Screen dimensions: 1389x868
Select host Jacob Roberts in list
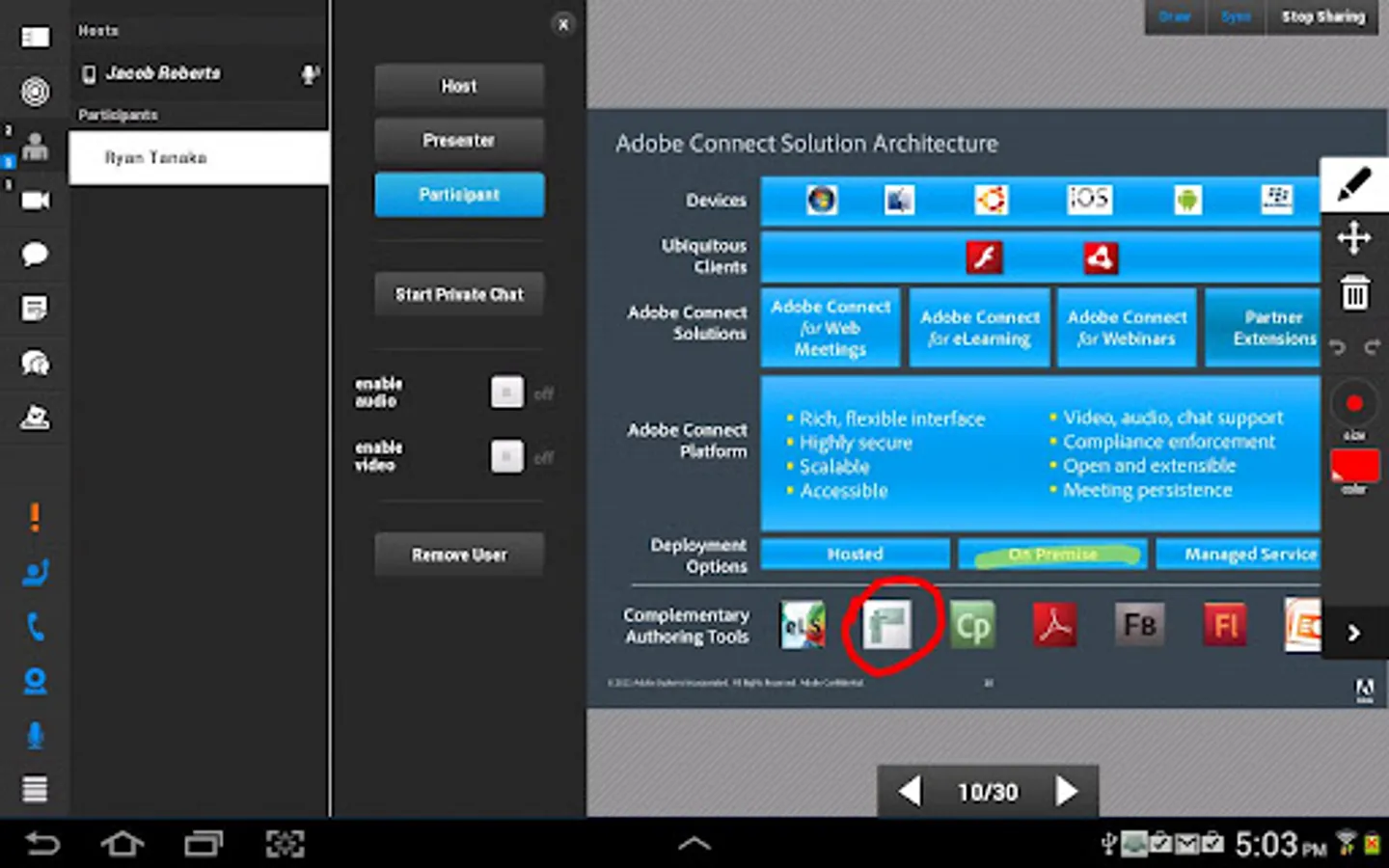coord(199,73)
